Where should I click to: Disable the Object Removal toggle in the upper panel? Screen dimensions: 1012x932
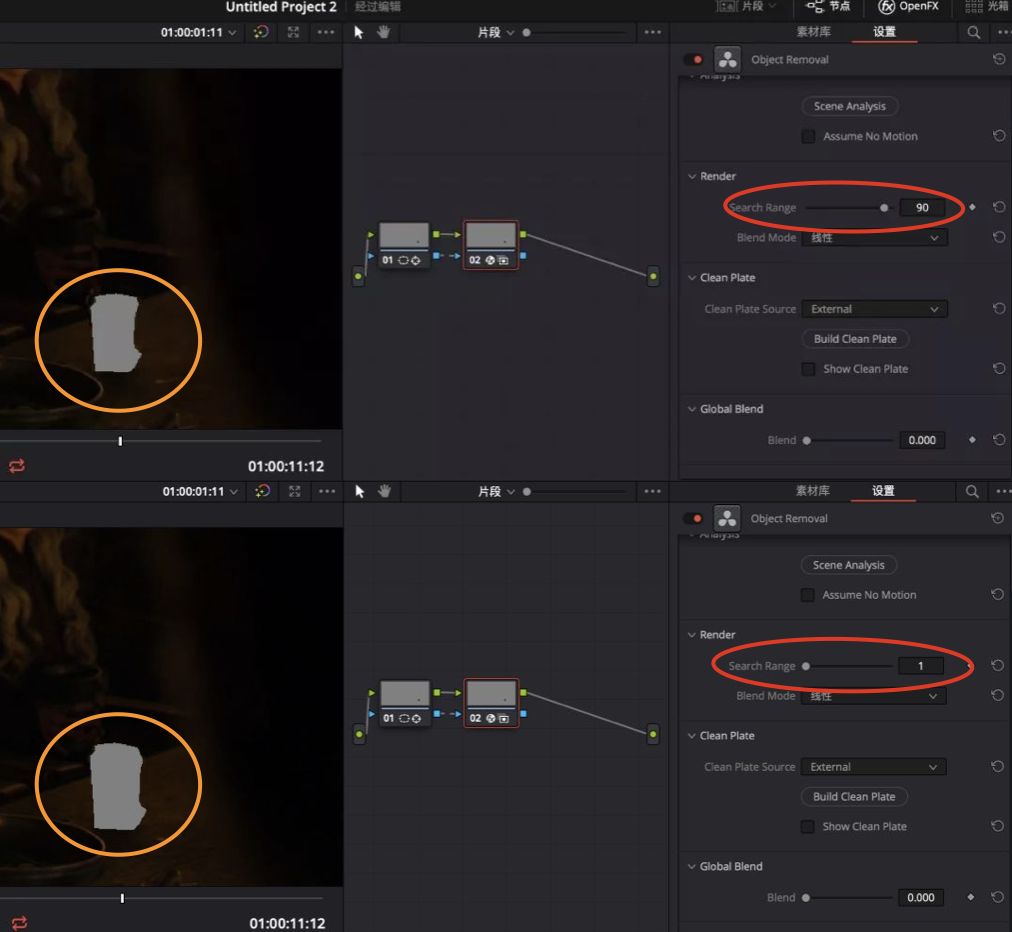693,59
